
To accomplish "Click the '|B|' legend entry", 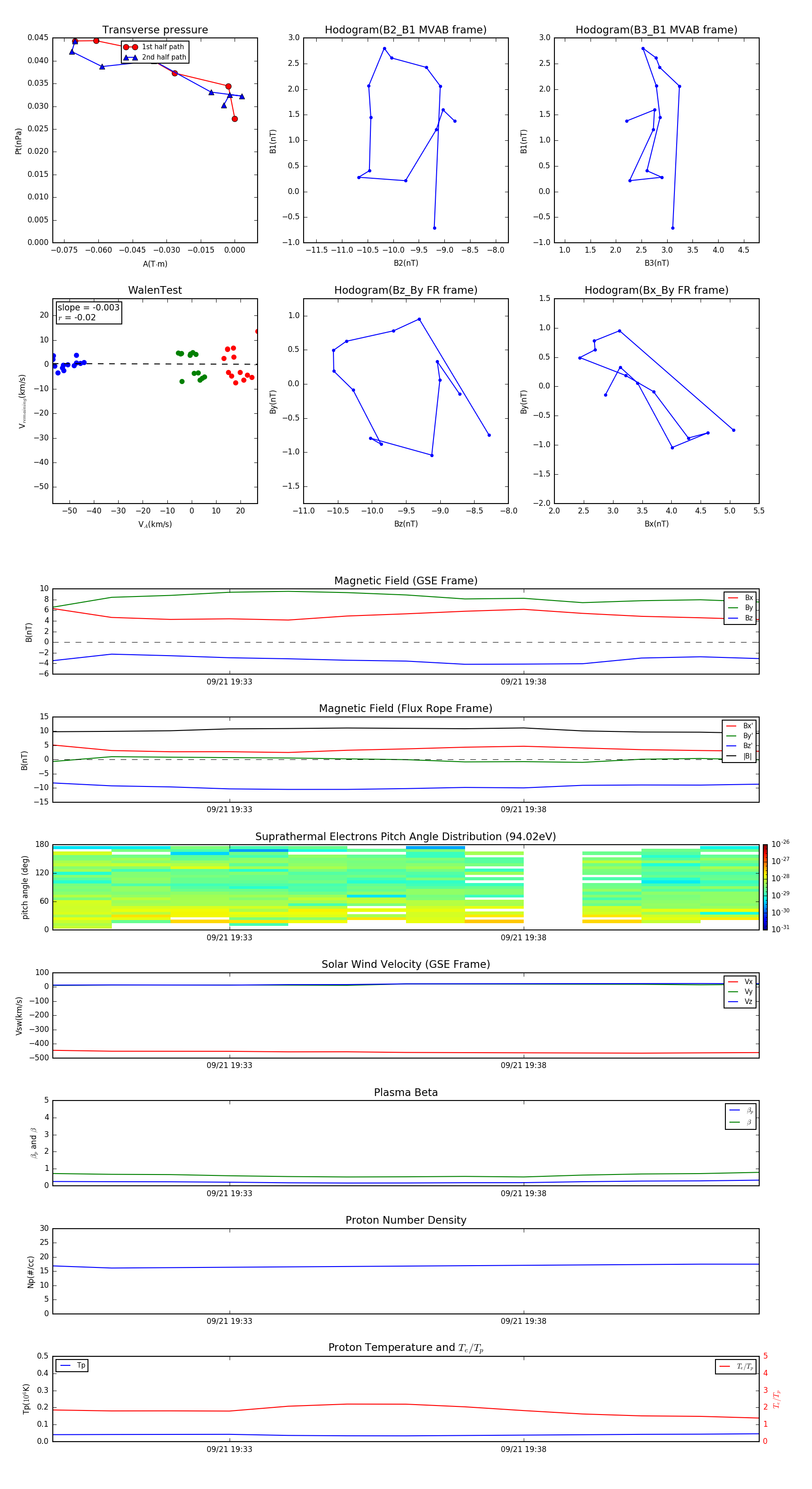I will click(x=739, y=756).
